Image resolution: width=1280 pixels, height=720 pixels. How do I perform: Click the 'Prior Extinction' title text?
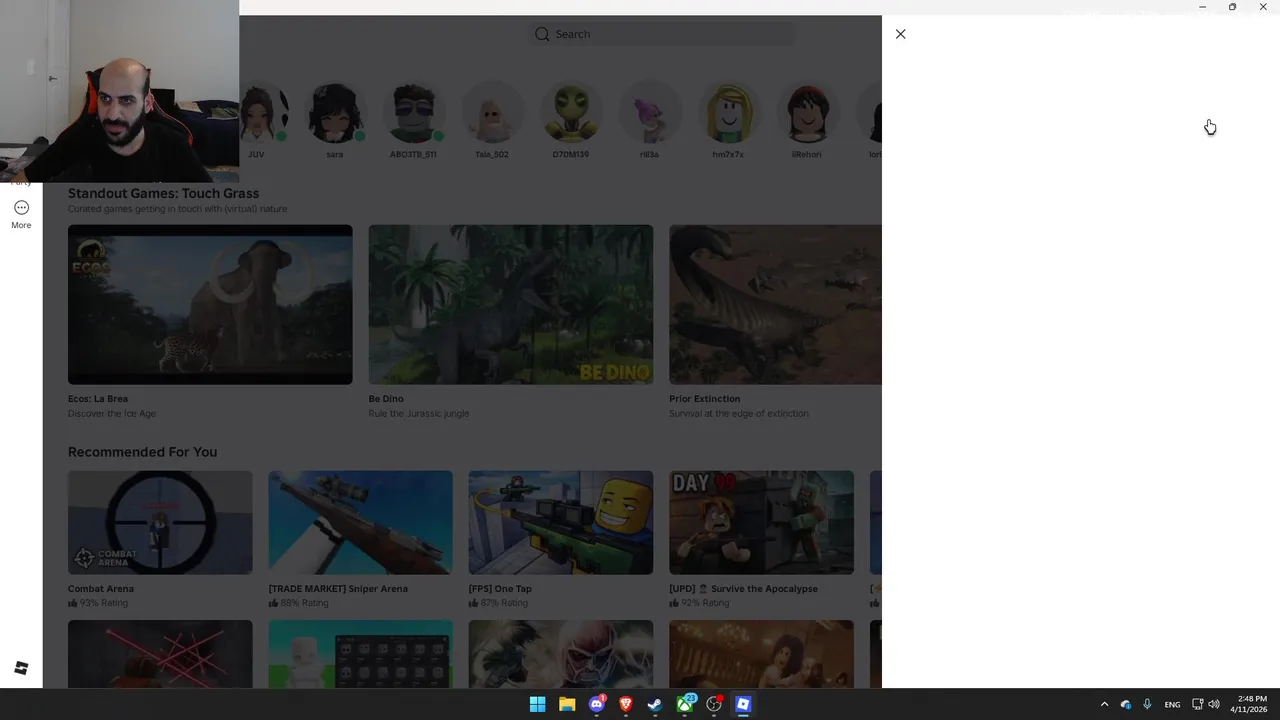tap(705, 399)
